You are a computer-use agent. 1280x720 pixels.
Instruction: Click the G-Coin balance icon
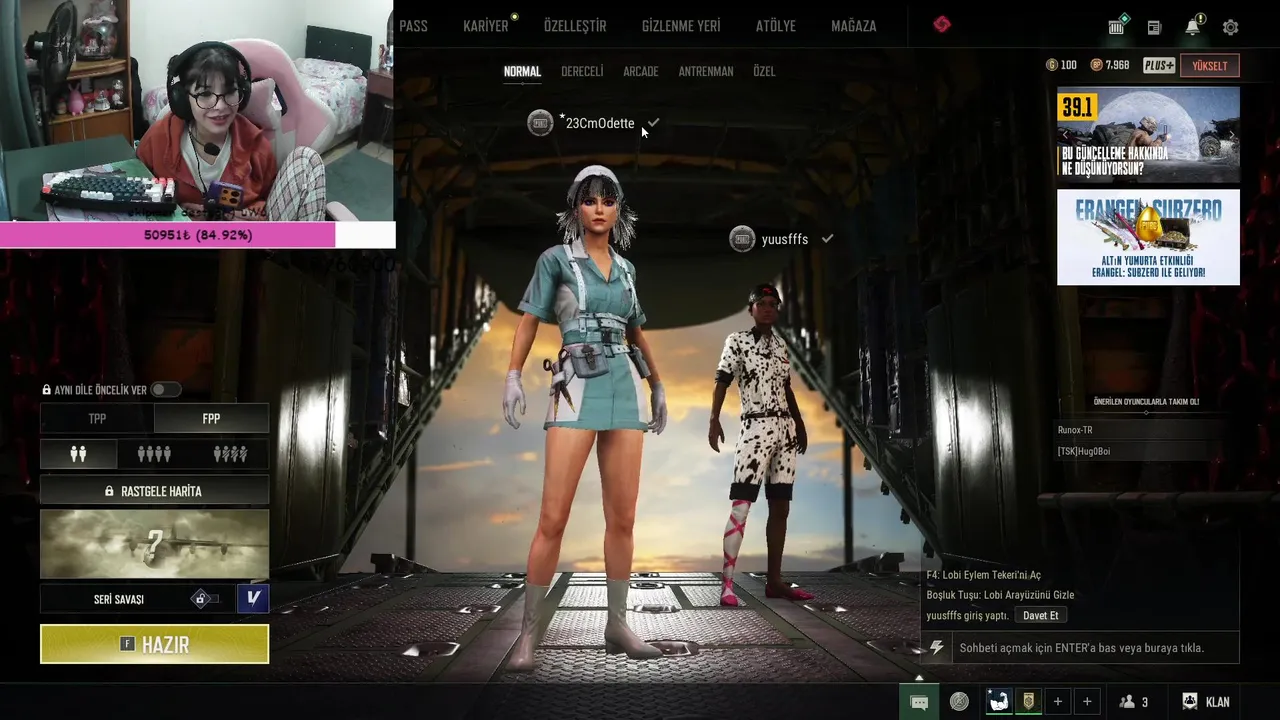[x=1051, y=65]
